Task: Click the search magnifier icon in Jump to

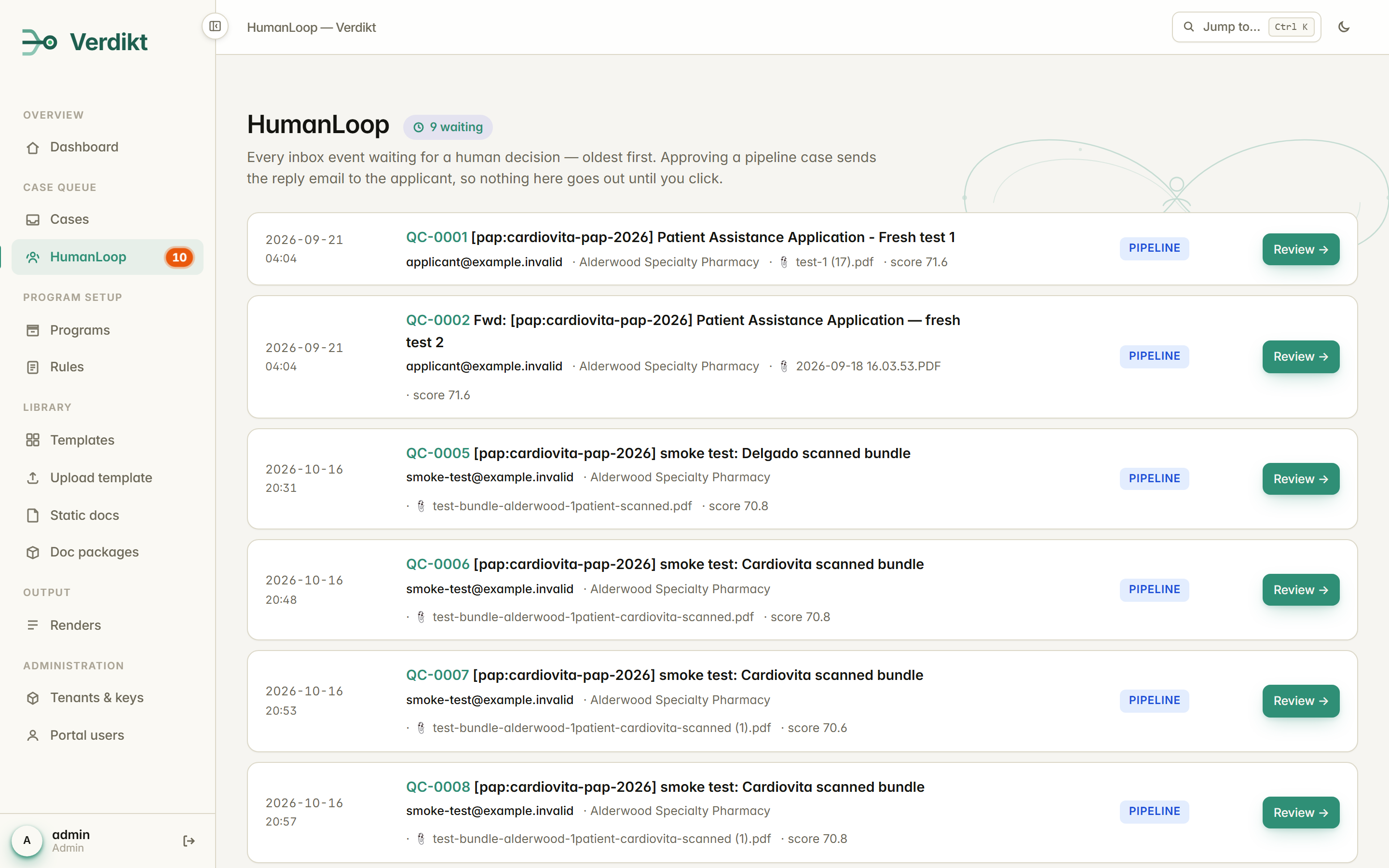Action: (1189, 27)
